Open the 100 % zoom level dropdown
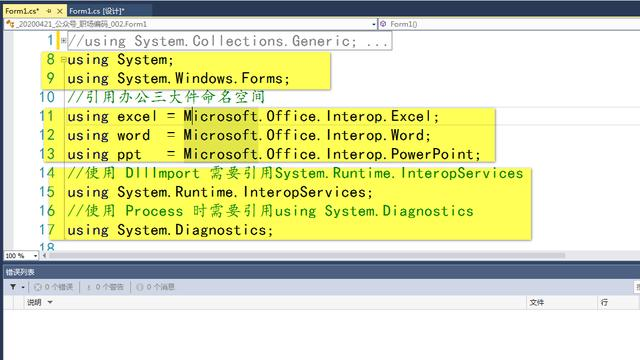The height and width of the screenshot is (360, 640). pyautogui.click(x=35, y=256)
